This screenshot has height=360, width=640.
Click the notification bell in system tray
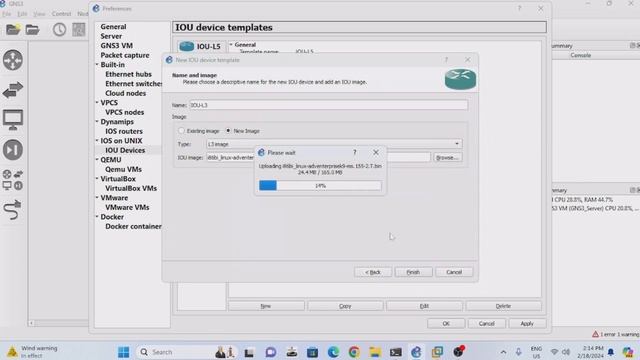611,352
